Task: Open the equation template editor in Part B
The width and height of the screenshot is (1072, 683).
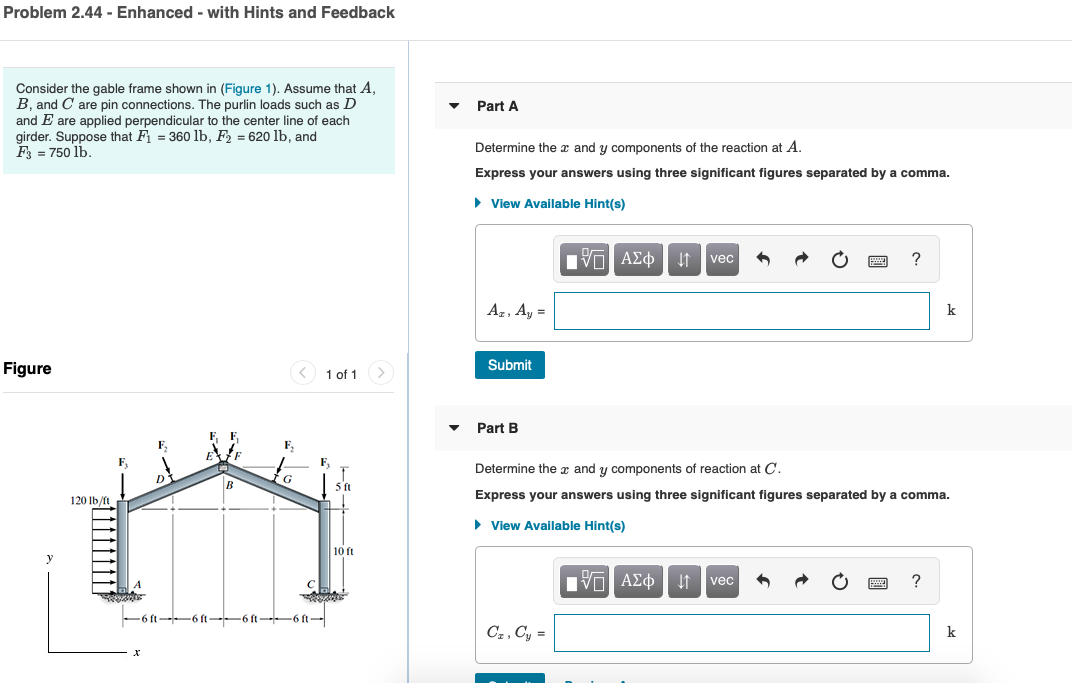Action: [x=583, y=580]
